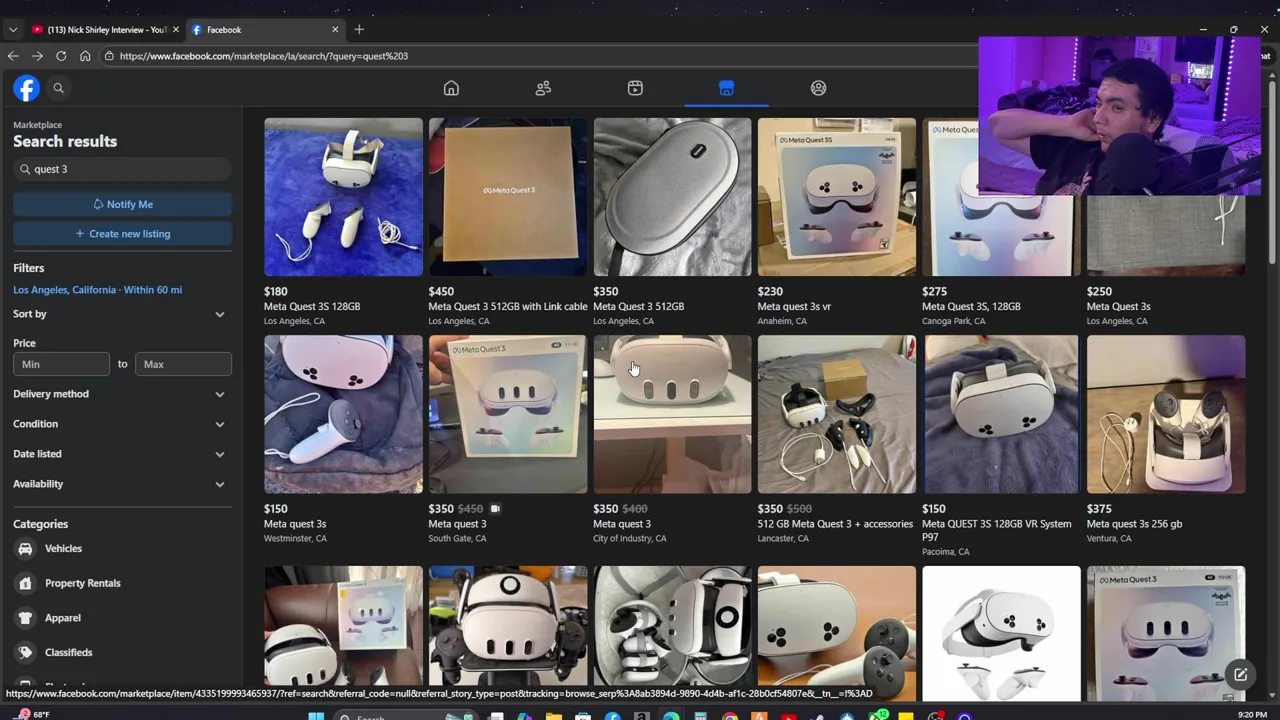Open a new browser tab with the plus icon

pos(359,29)
